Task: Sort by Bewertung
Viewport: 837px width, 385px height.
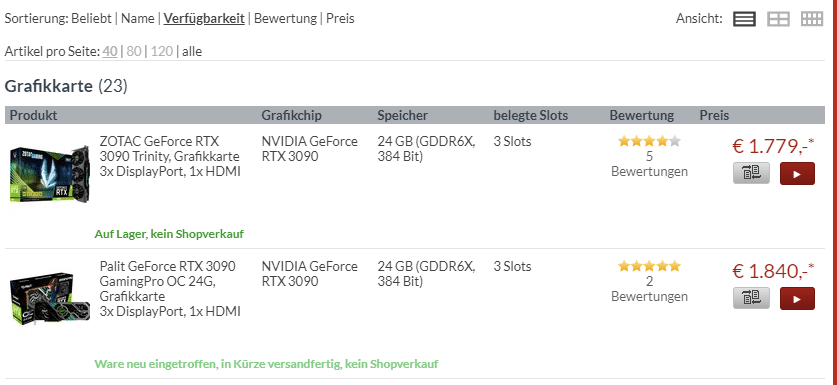Action: point(285,19)
